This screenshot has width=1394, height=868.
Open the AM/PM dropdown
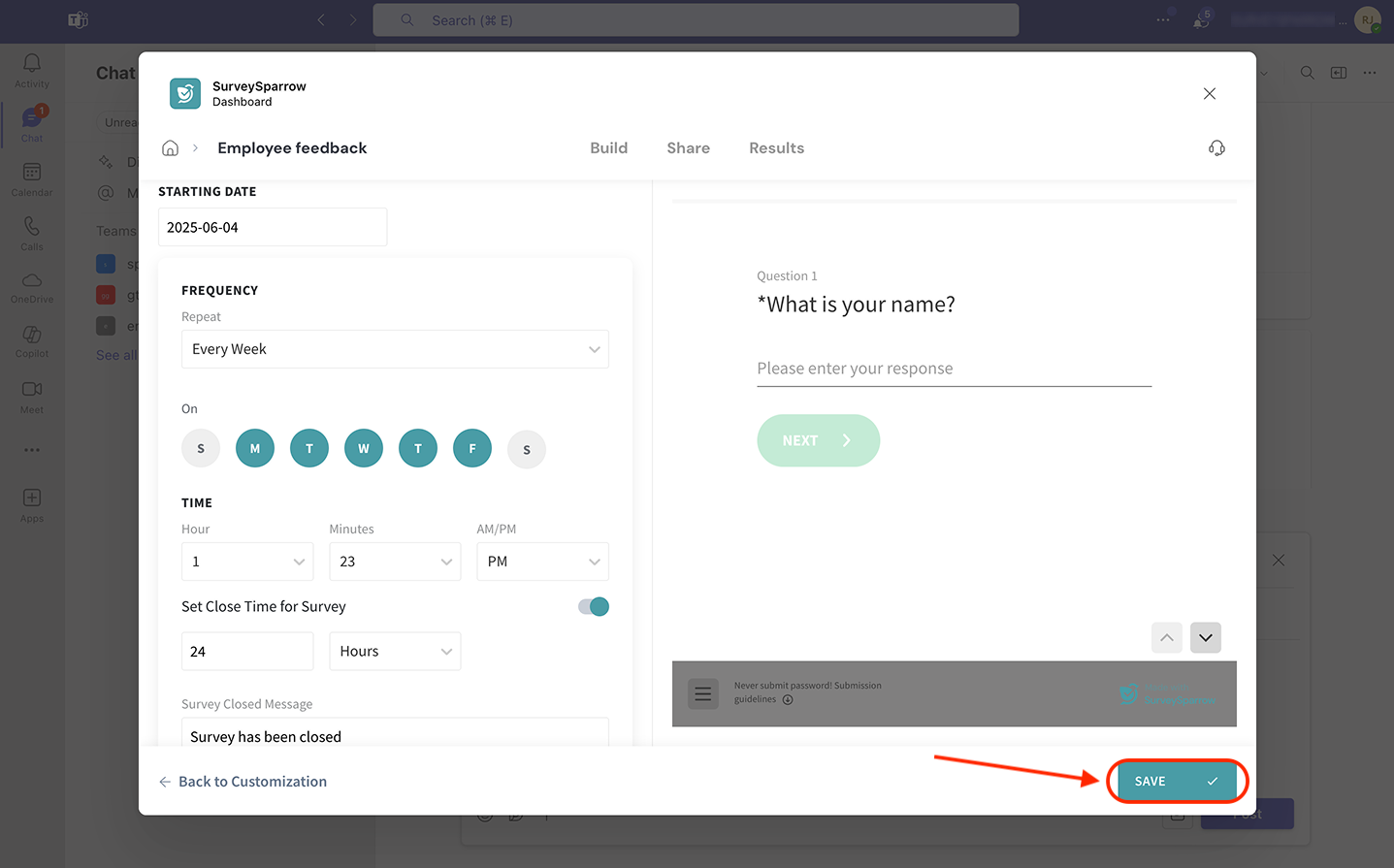(x=542, y=562)
